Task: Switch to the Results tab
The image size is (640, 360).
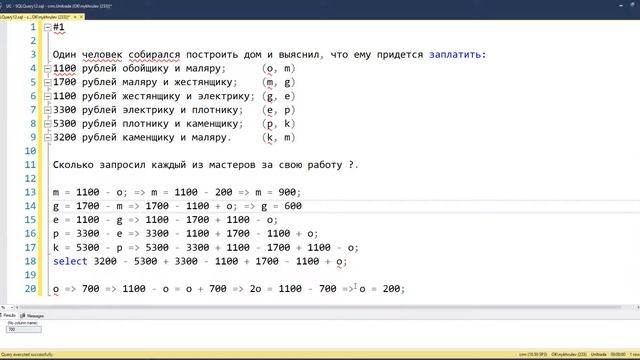Action: pyautogui.click(x=8, y=316)
